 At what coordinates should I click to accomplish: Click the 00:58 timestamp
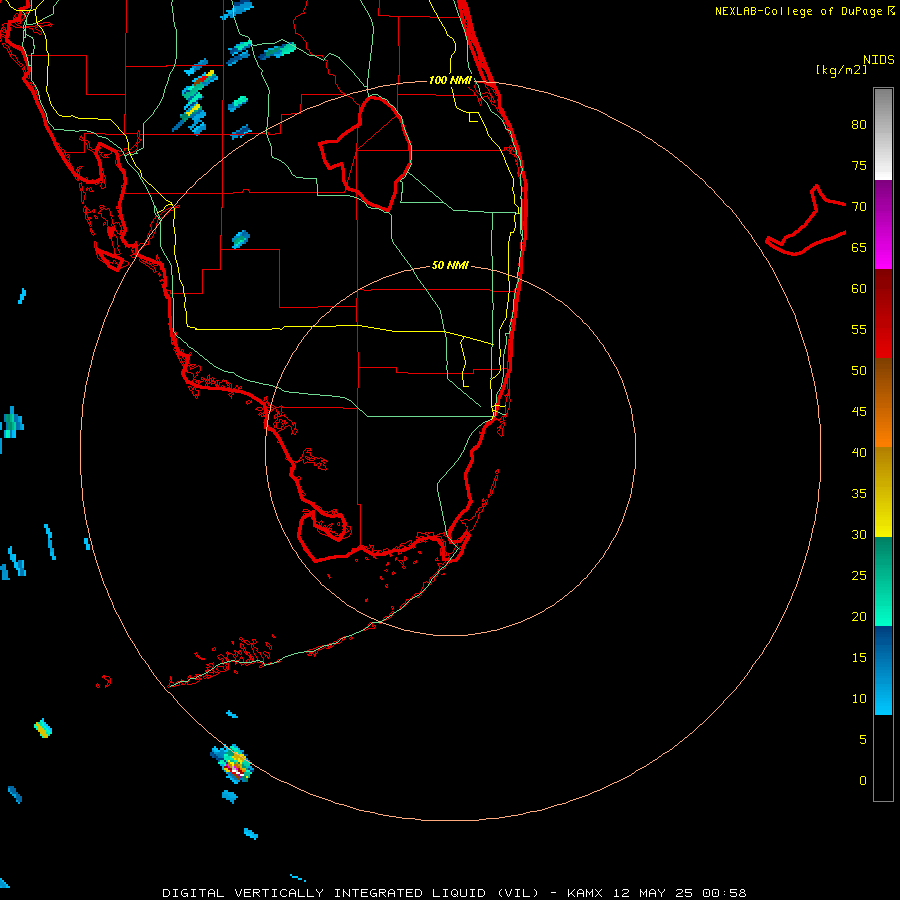click(722, 893)
